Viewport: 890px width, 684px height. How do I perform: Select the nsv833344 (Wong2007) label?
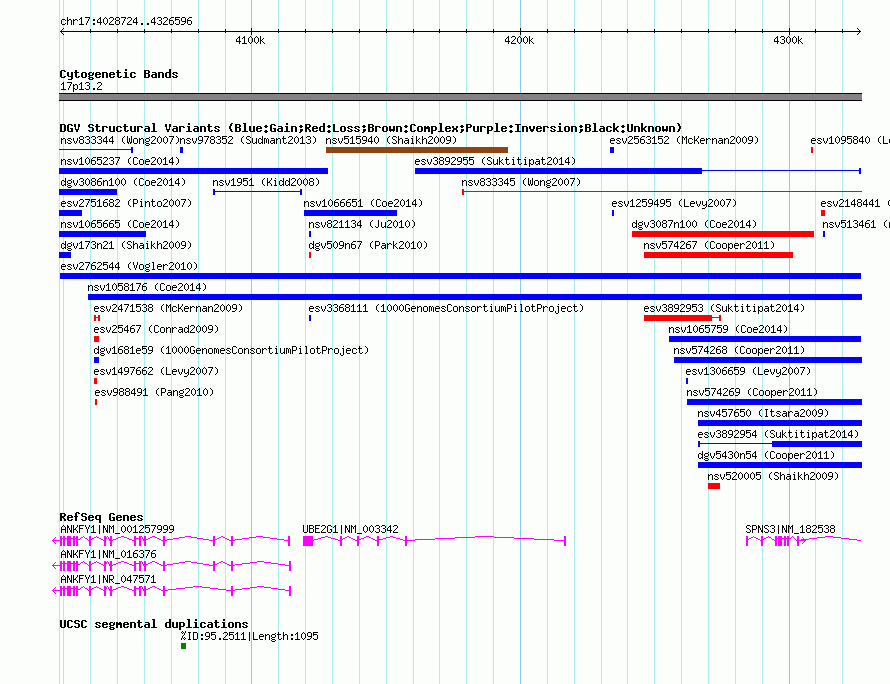point(119,140)
